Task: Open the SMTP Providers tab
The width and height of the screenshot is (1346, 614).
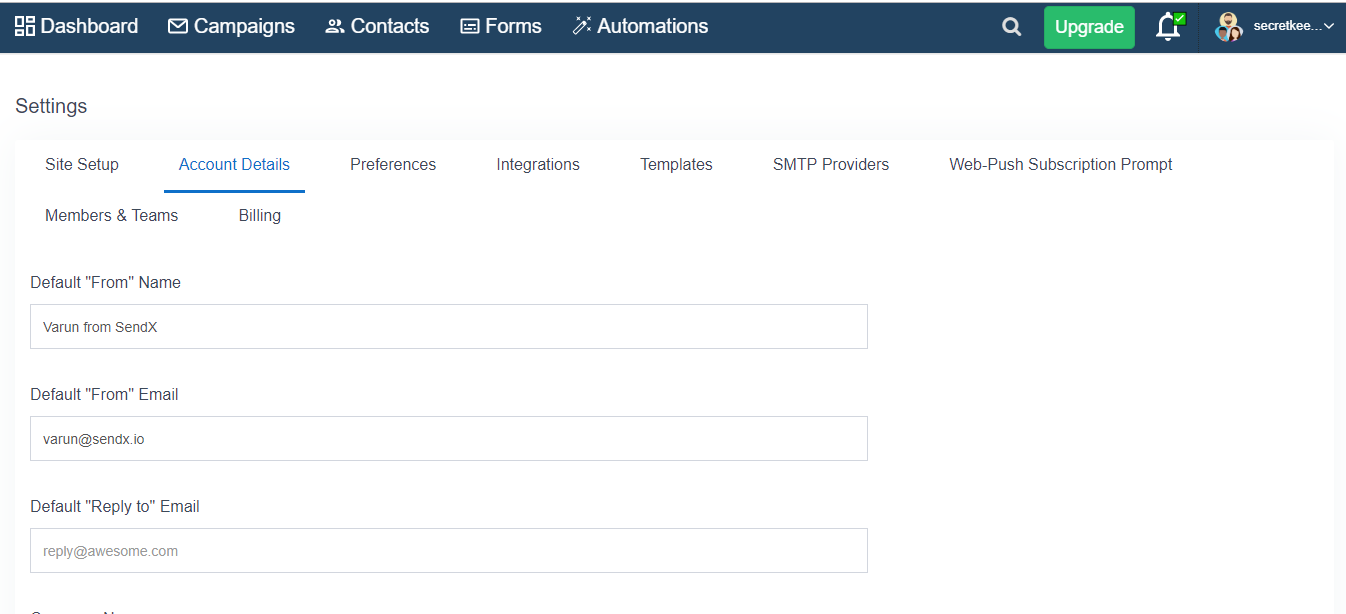Action: [x=830, y=165]
